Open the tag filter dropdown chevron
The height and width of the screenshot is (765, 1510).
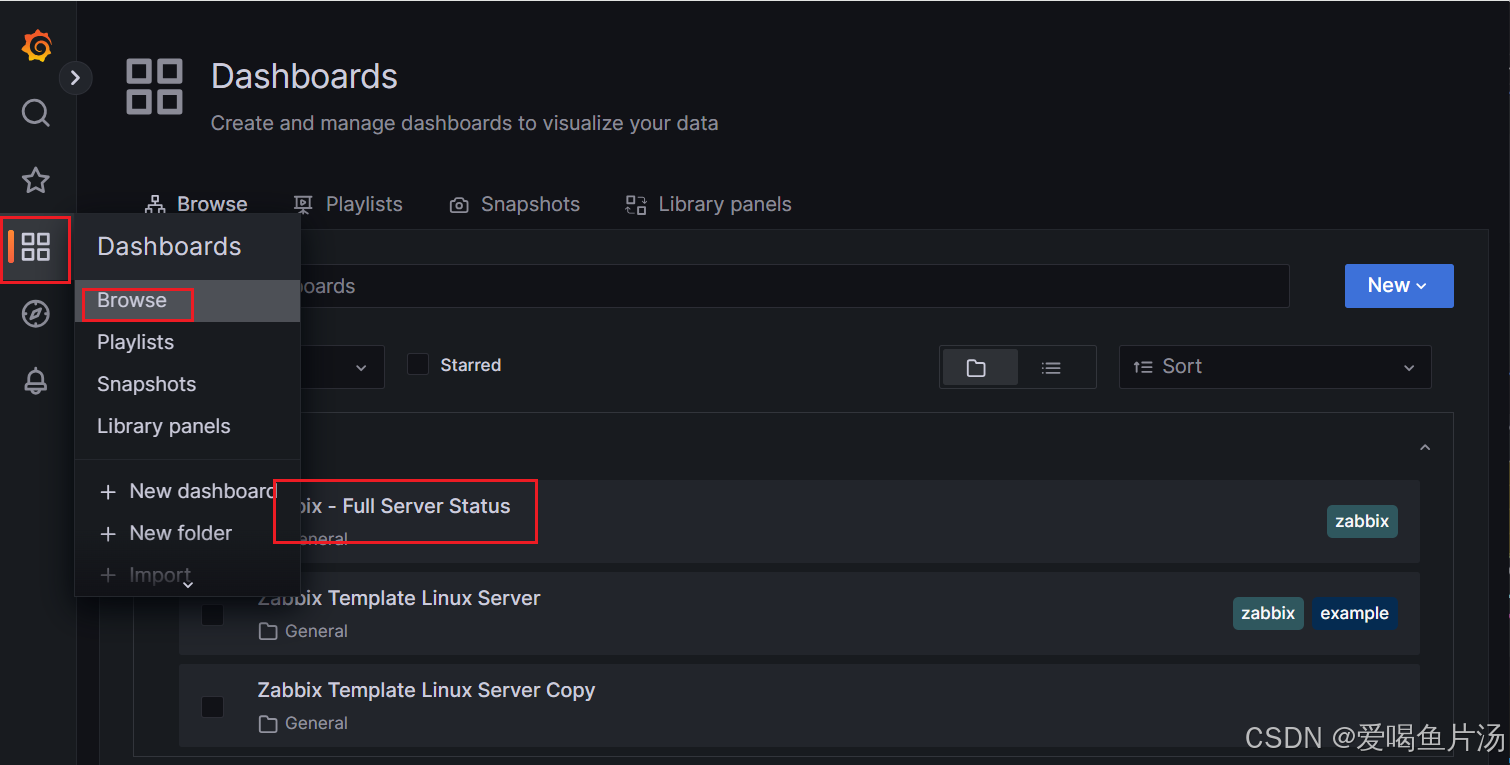[x=361, y=368]
